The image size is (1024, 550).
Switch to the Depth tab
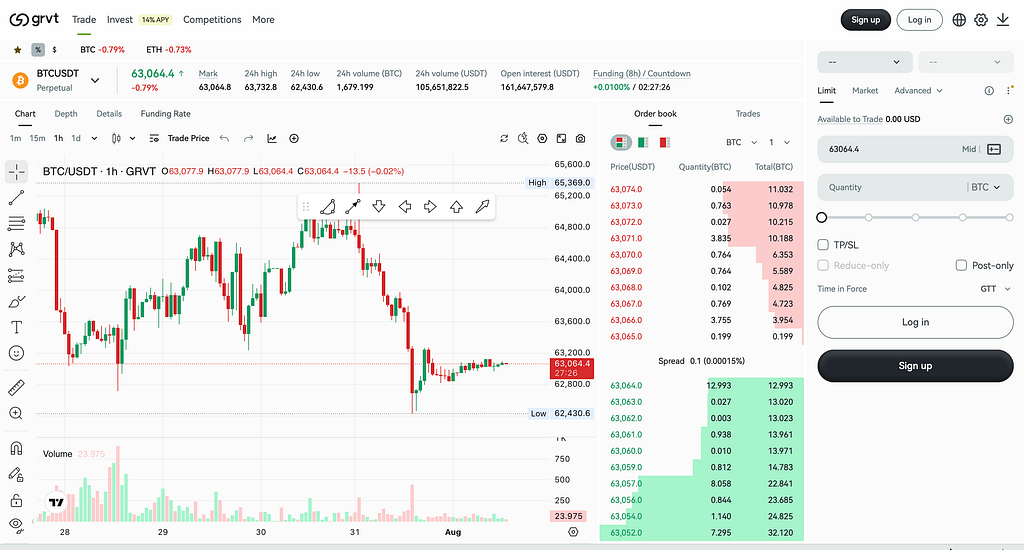pyautogui.click(x=66, y=114)
